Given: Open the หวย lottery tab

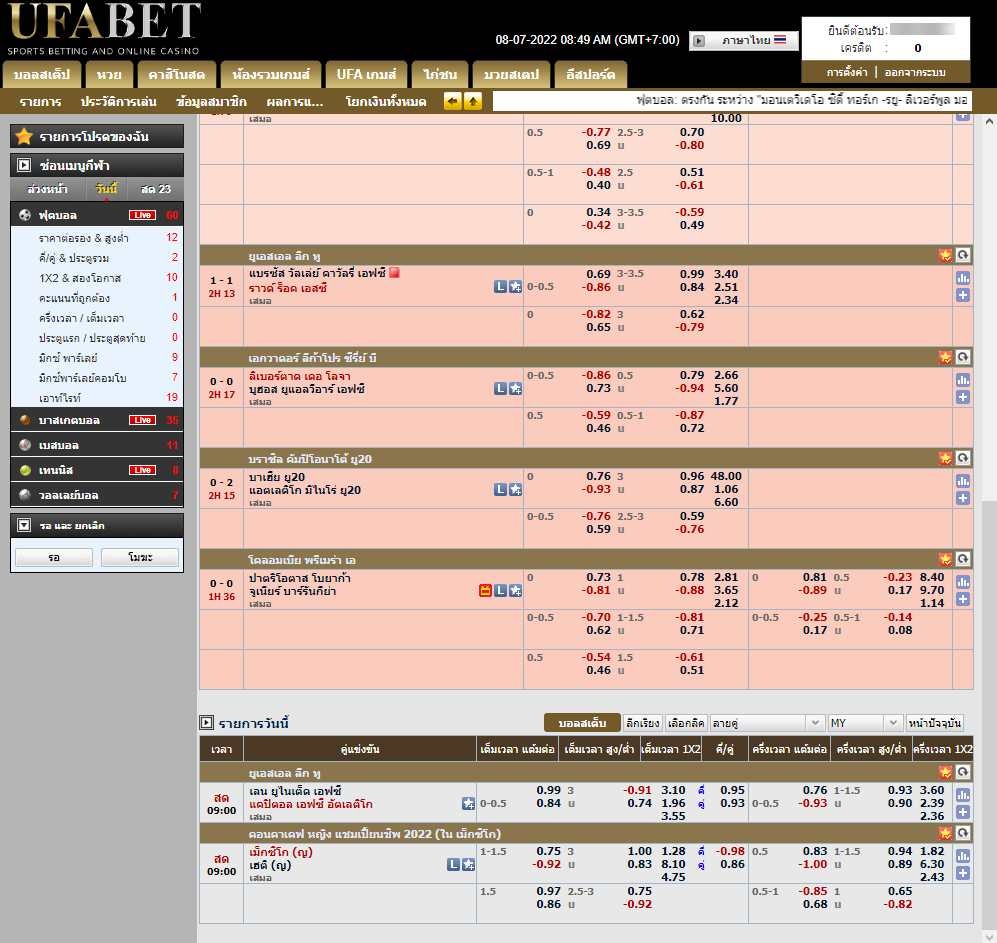Looking at the screenshot, I should (109, 74).
